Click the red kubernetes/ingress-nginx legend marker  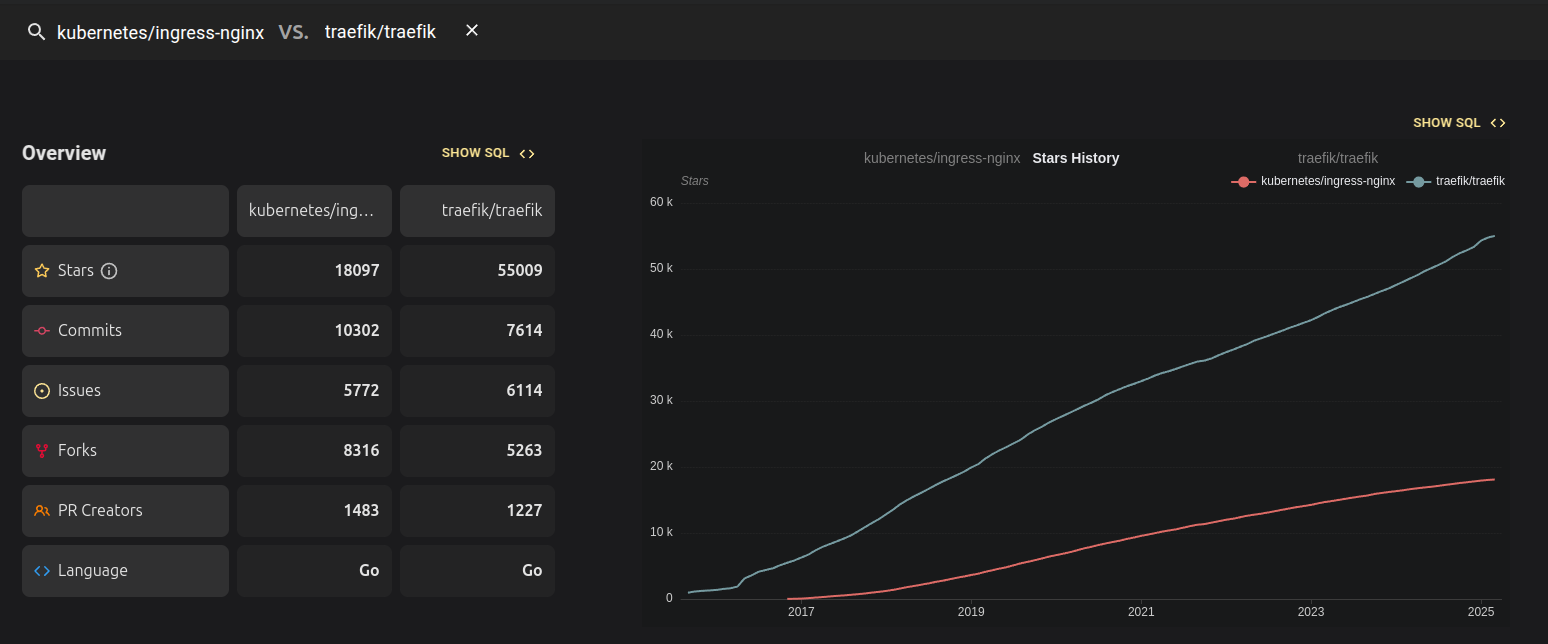[1243, 182]
